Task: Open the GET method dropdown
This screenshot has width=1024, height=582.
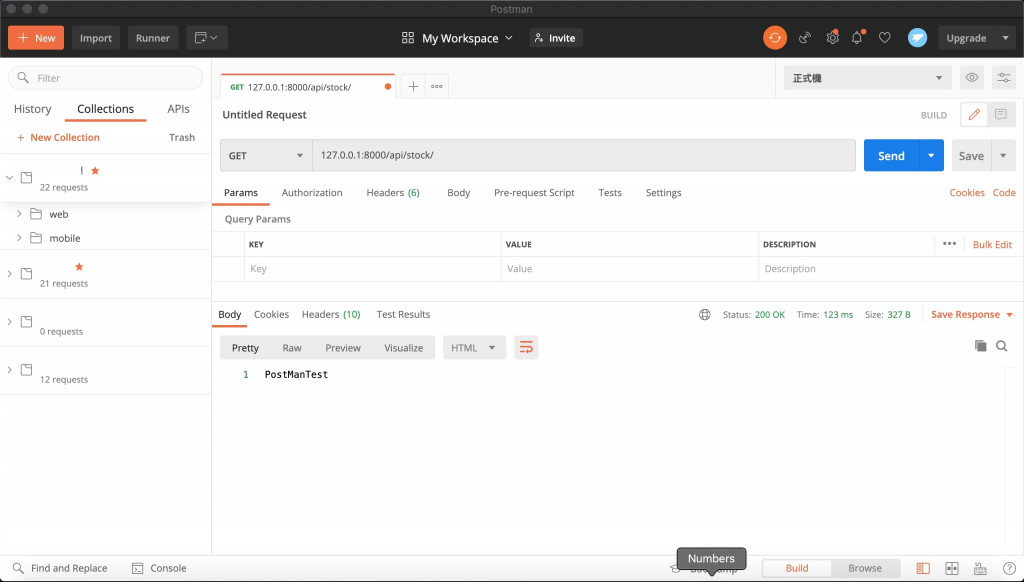Action: (x=266, y=155)
